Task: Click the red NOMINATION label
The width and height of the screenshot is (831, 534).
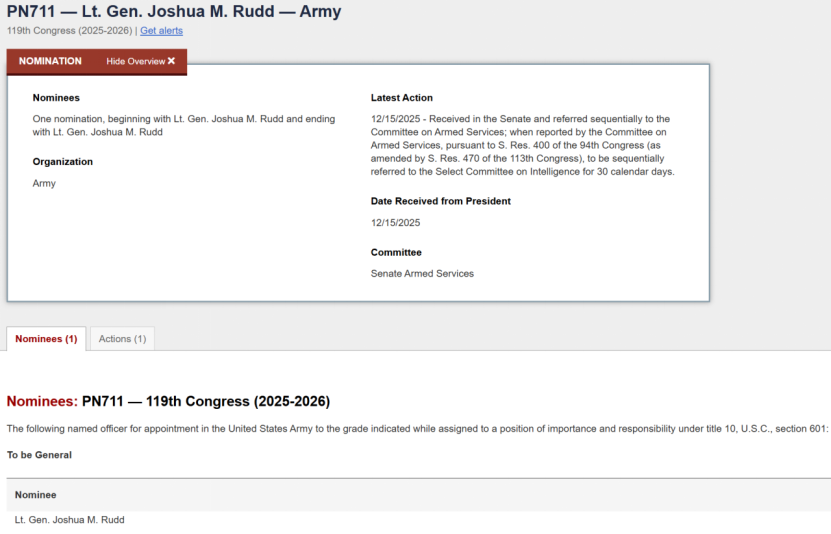Action: (x=50, y=61)
